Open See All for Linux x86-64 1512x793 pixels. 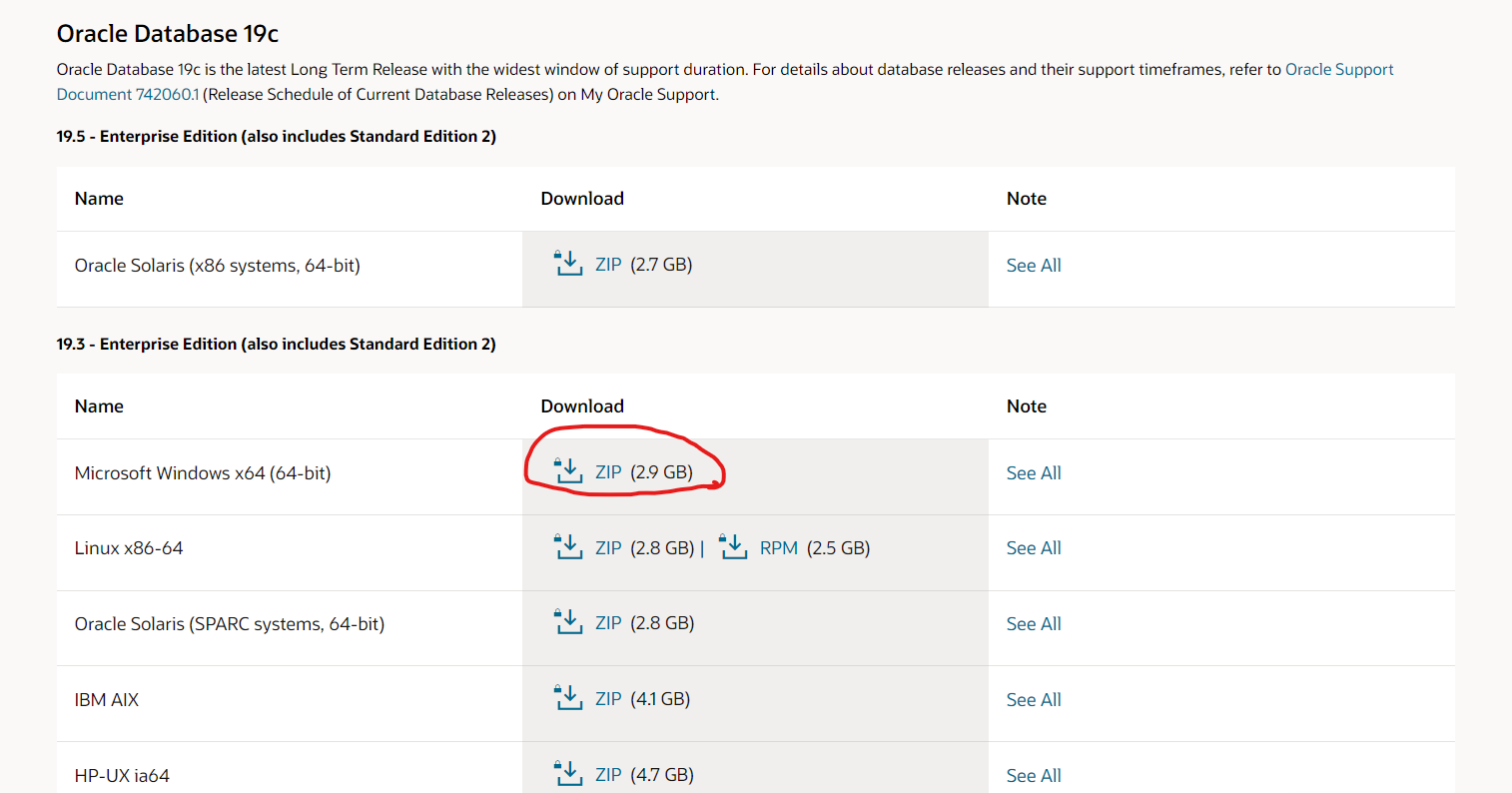click(x=1034, y=548)
